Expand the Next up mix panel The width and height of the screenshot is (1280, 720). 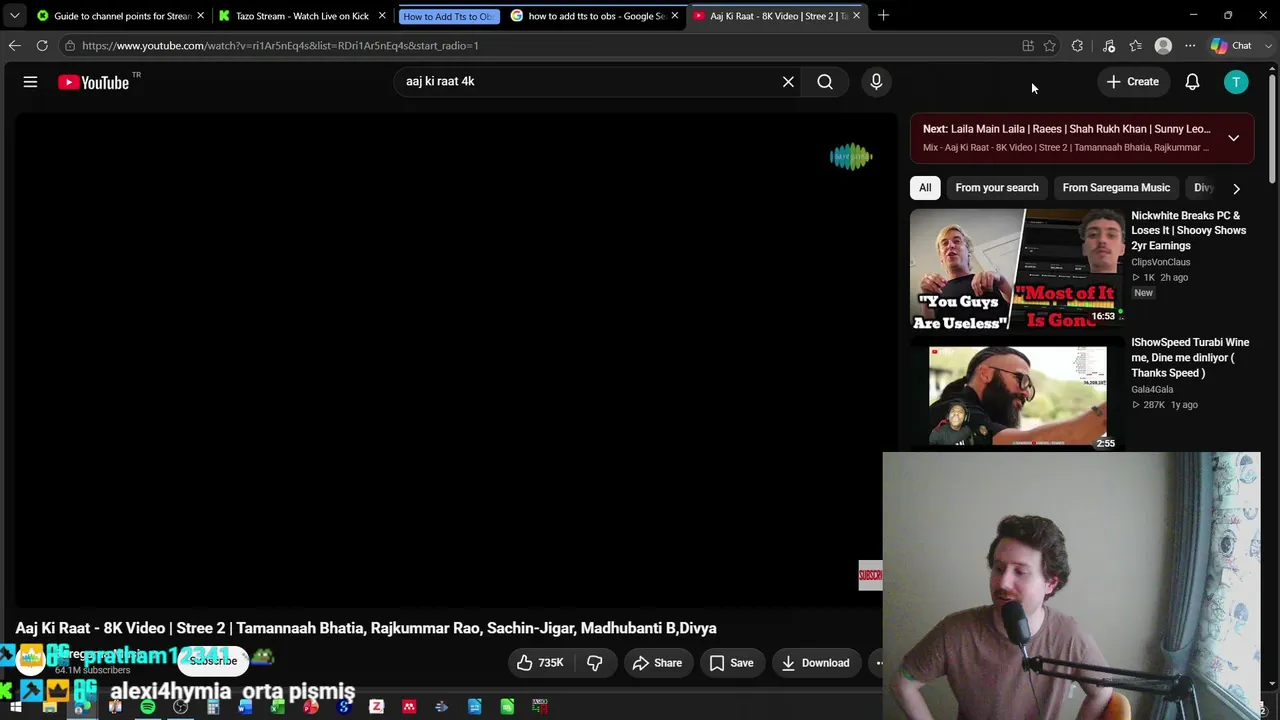pos(1233,138)
